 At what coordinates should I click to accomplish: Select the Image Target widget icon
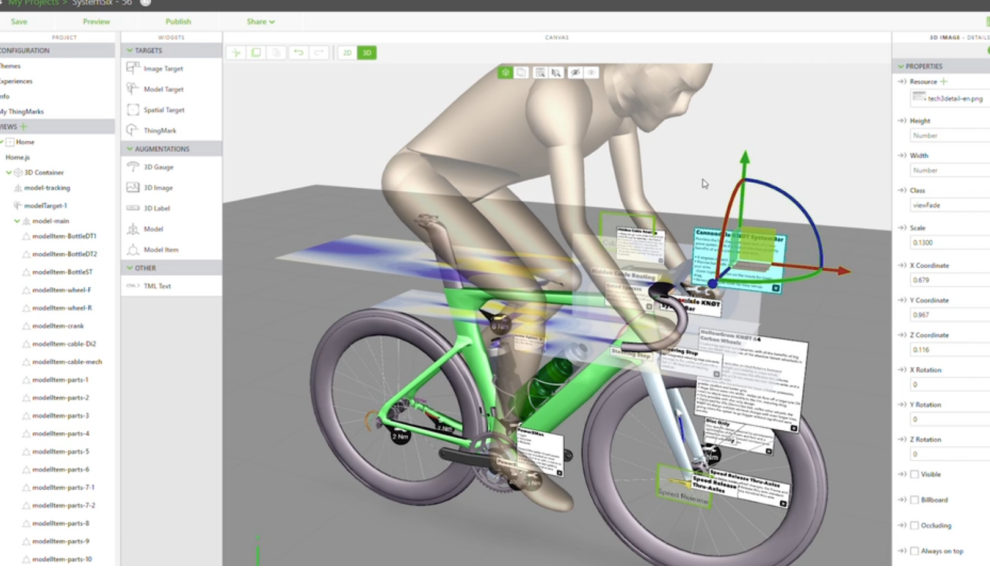tap(133, 68)
